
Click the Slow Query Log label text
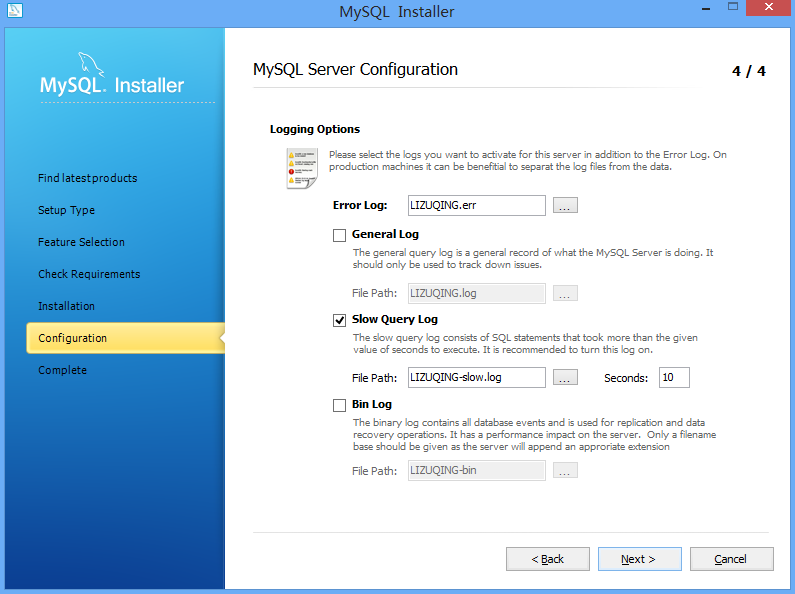pos(395,319)
